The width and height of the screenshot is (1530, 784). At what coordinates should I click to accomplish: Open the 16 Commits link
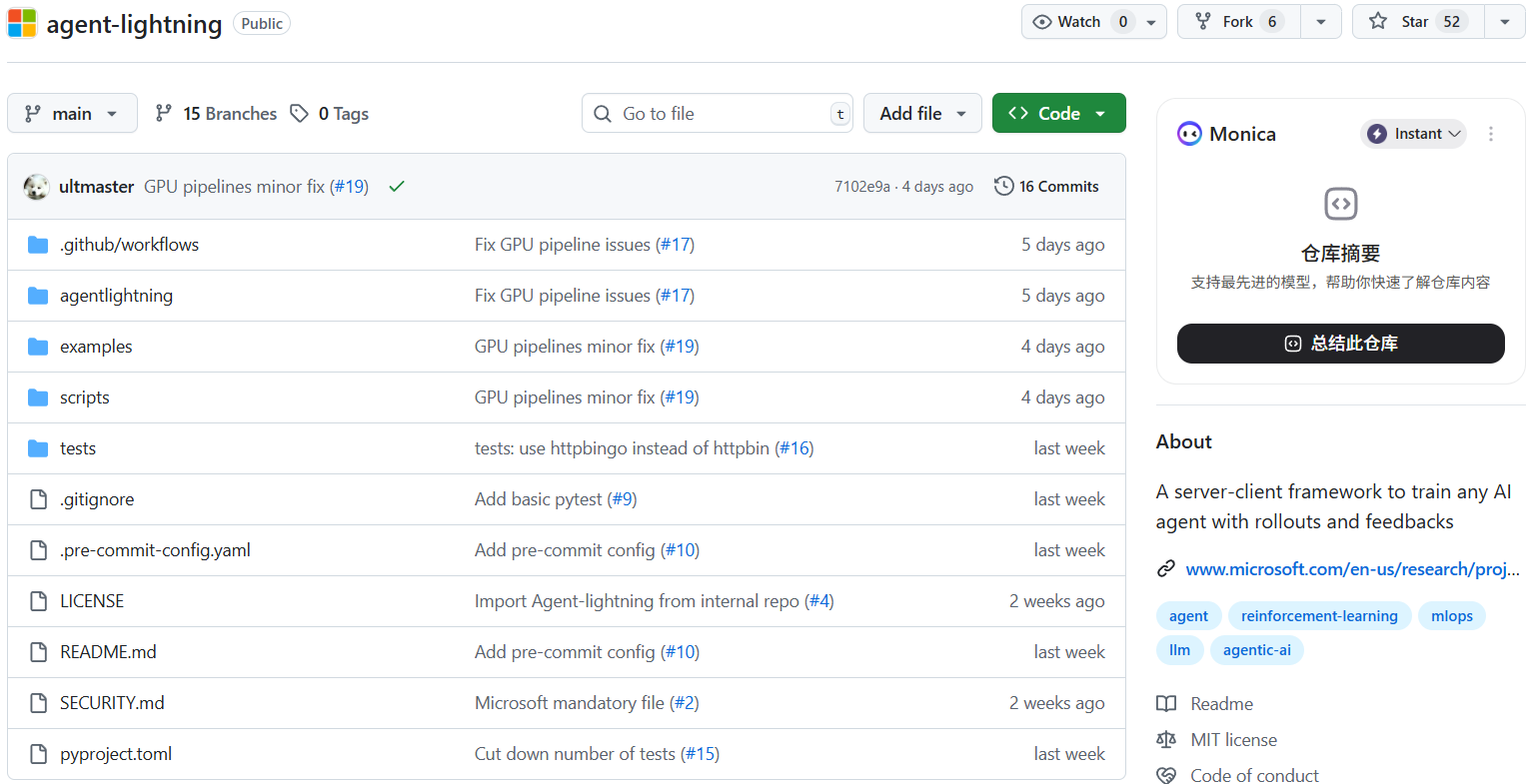tap(1046, 187)
